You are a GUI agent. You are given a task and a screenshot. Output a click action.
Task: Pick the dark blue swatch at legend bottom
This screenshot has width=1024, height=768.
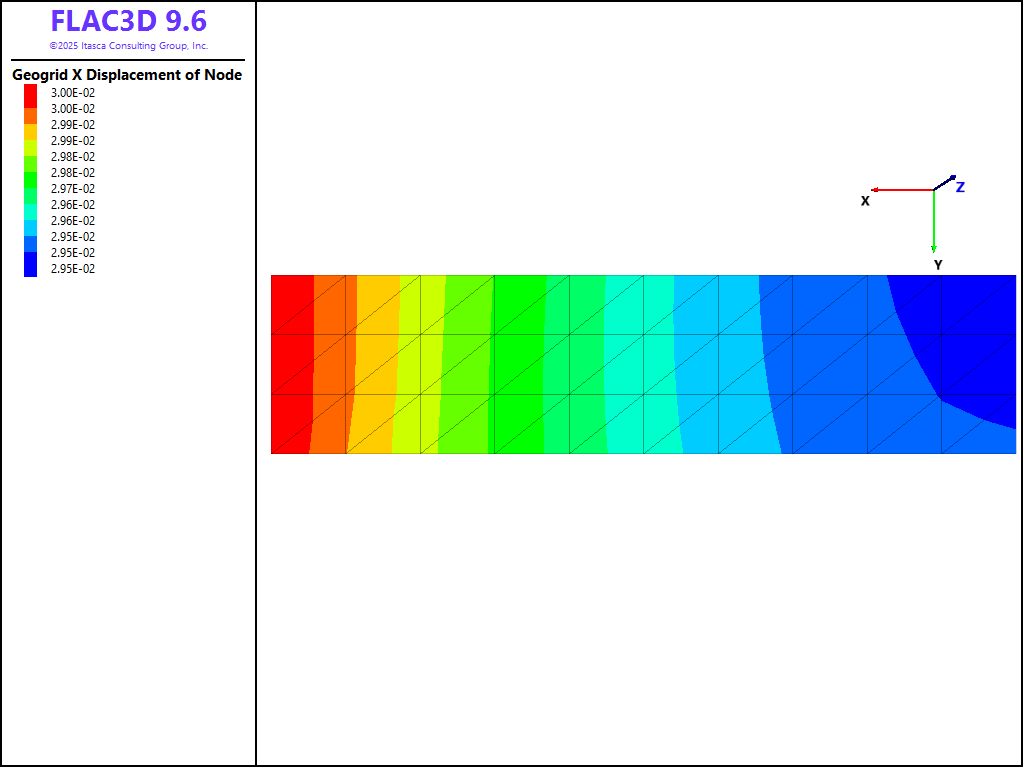click(31, 268)
